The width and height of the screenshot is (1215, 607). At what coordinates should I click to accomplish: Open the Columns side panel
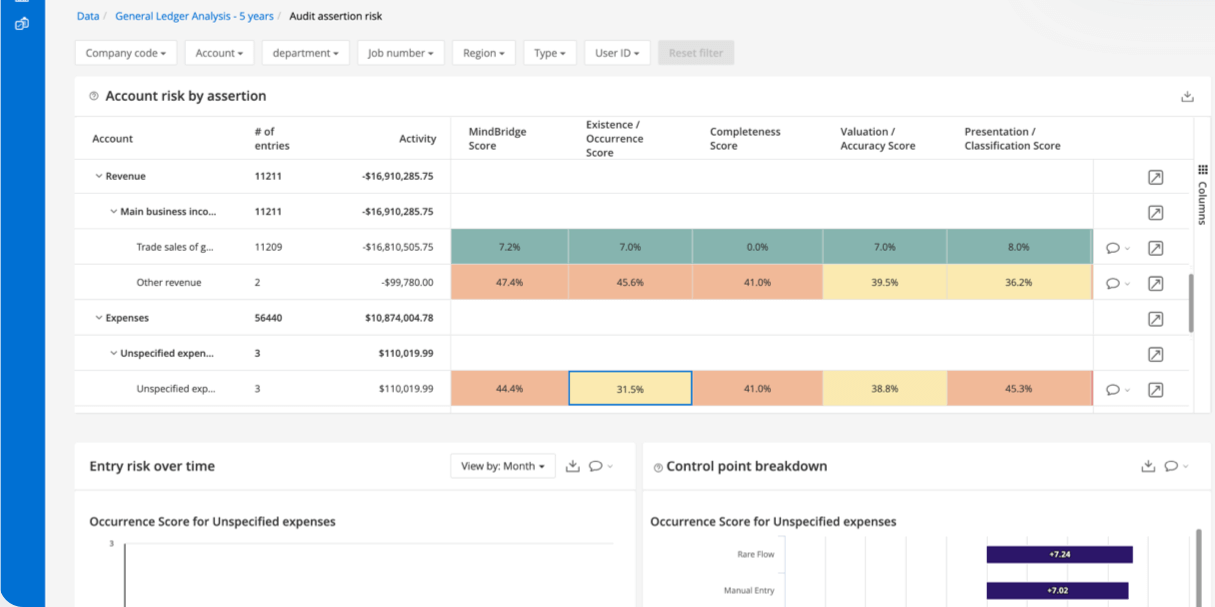click(x=1202, y=195)
